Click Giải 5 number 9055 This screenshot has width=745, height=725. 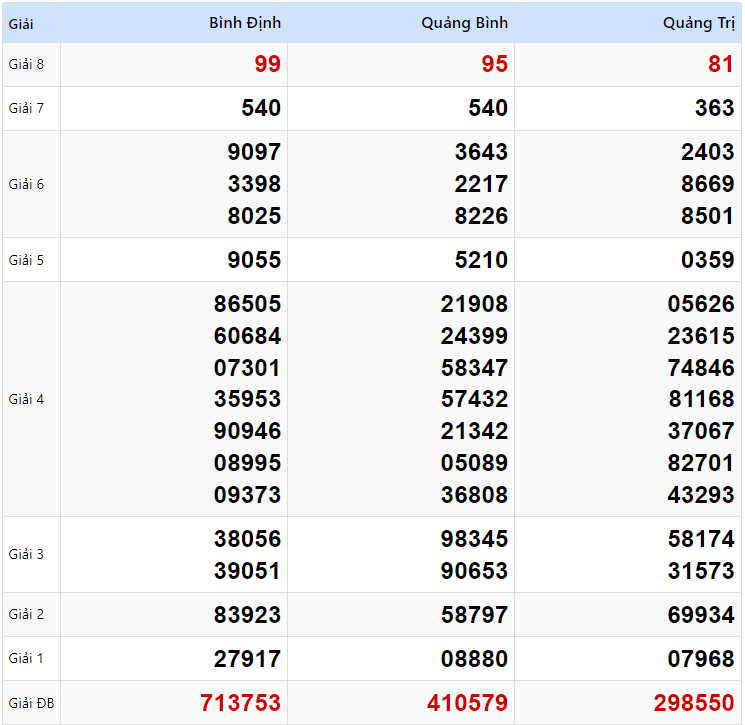[x=254, y=260]
